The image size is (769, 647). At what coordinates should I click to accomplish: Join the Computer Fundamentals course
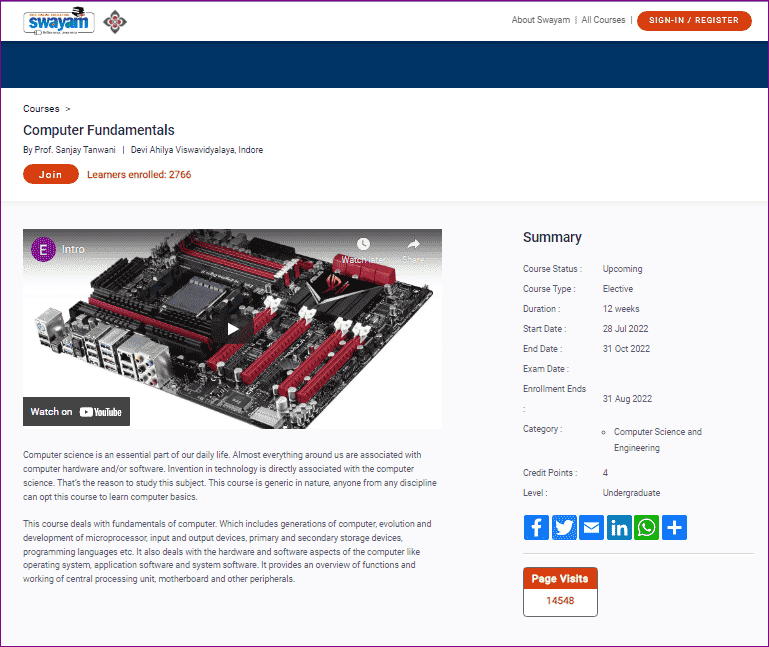pos(50,174)
